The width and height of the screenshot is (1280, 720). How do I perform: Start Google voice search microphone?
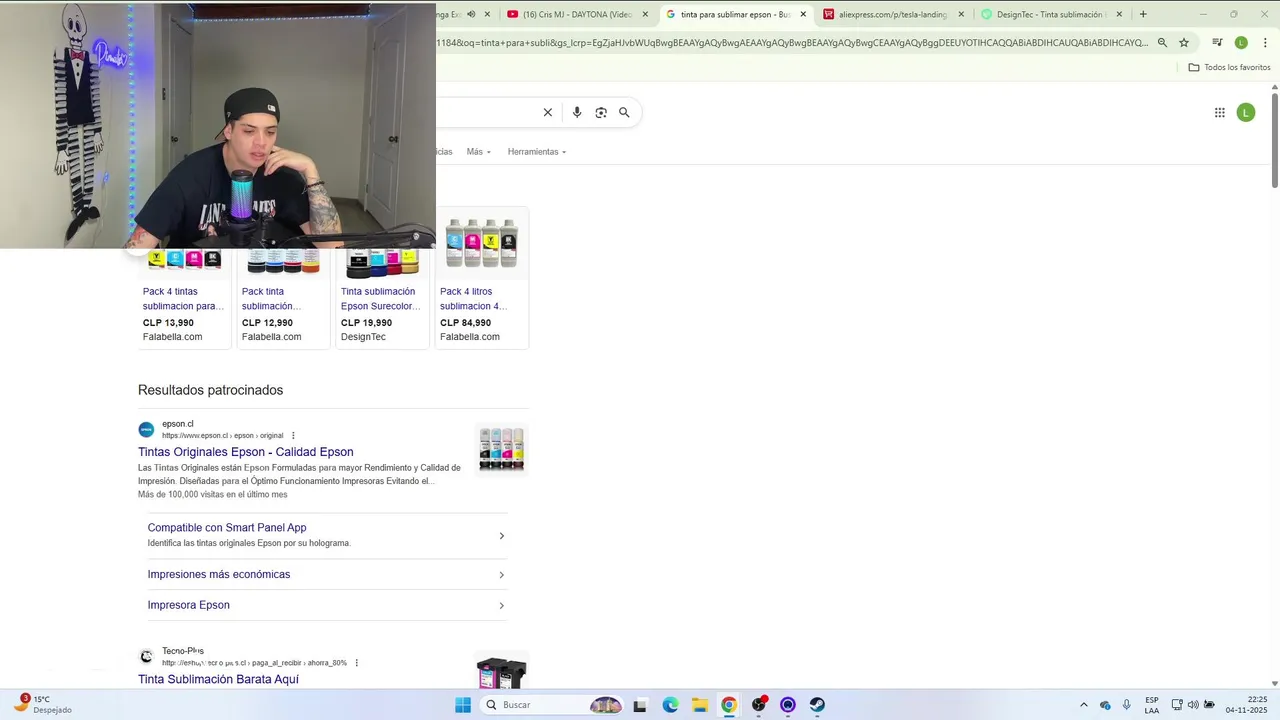tap(577, 112)
